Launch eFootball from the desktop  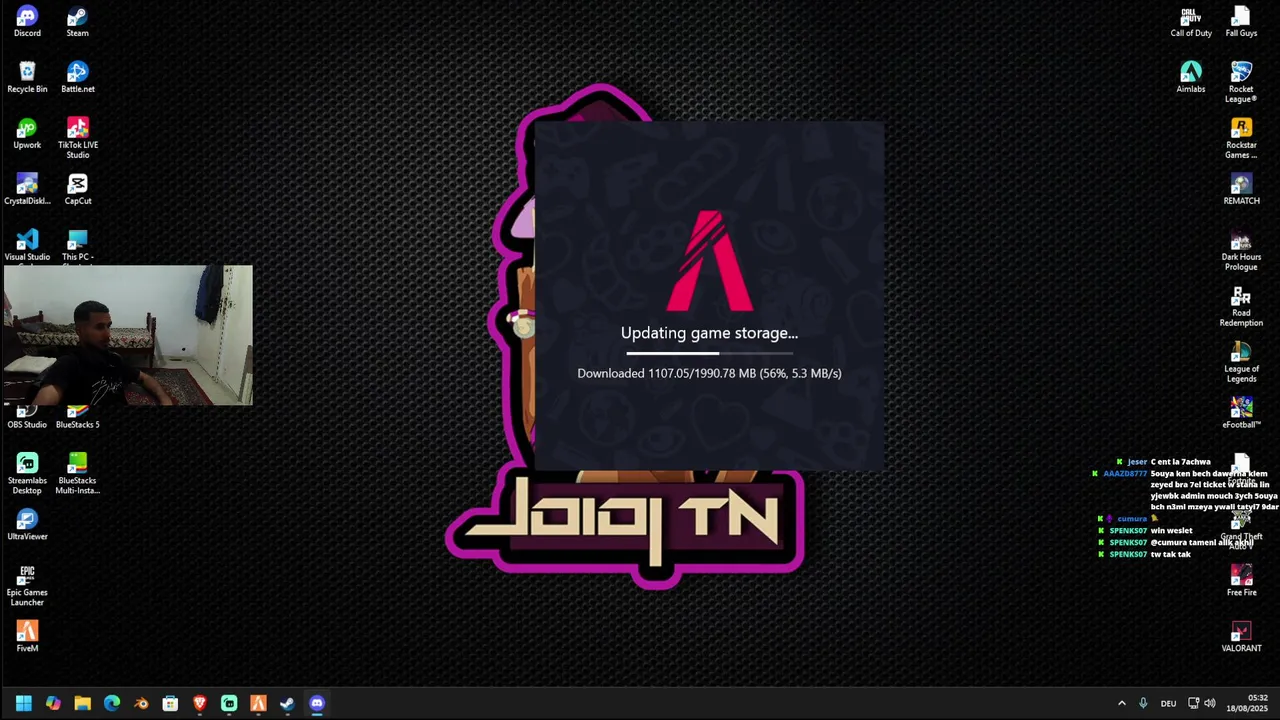(1241, 414)
